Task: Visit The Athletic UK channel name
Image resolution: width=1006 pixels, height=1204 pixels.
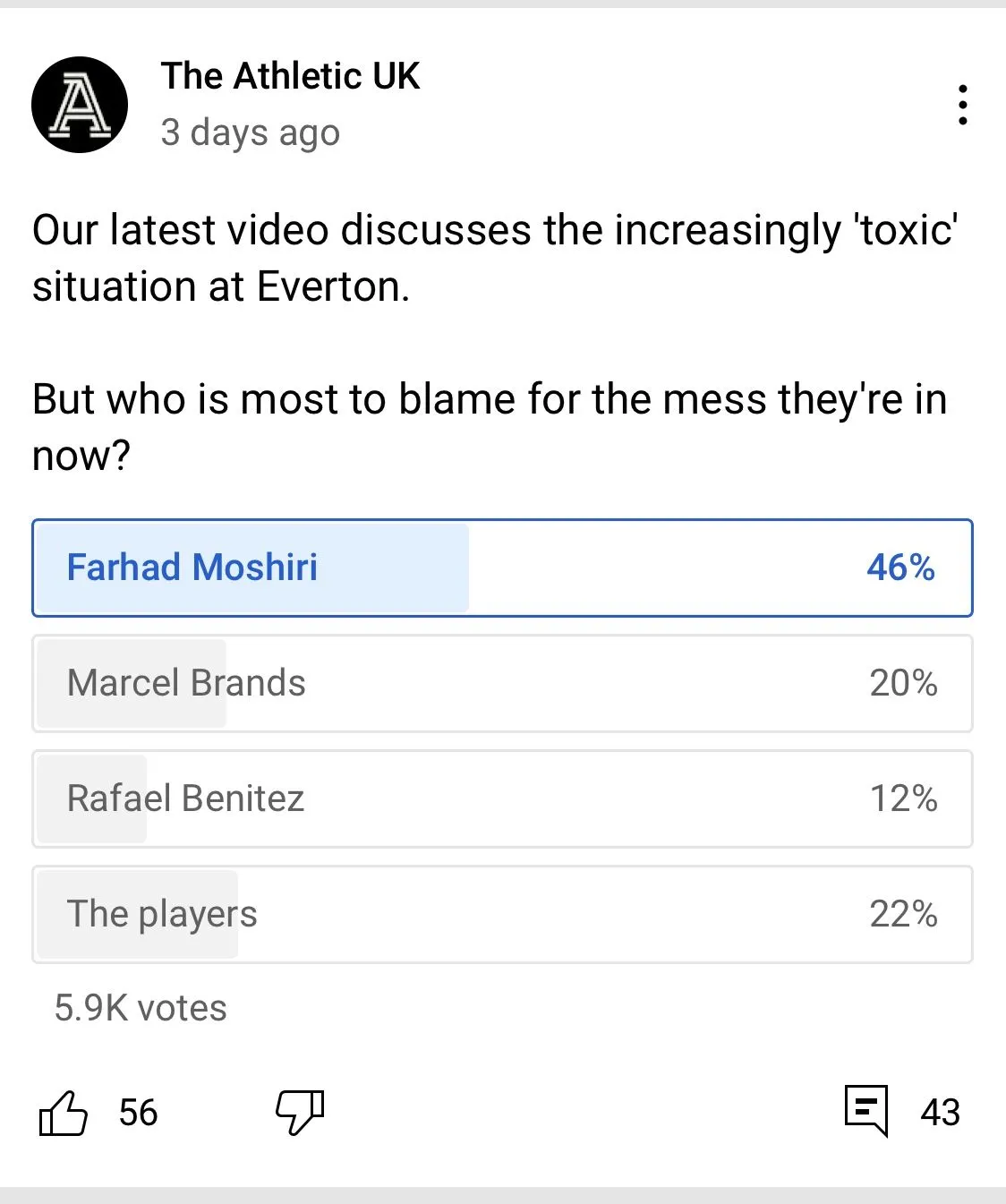Action: pyautogui.click(x=290, y=76)
